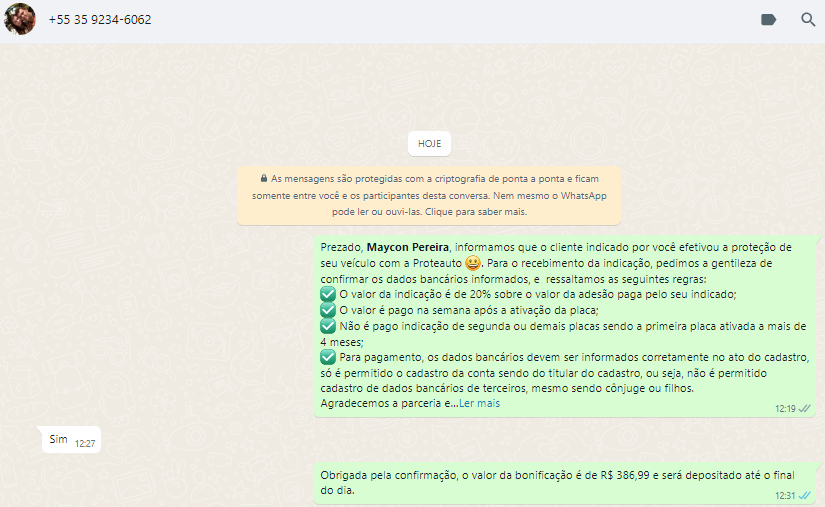Click read ticks on the 12:19 message
Image resolution: width=825 pixels, height=507 pixels.
pyautogui.click(x=805, y=409)
